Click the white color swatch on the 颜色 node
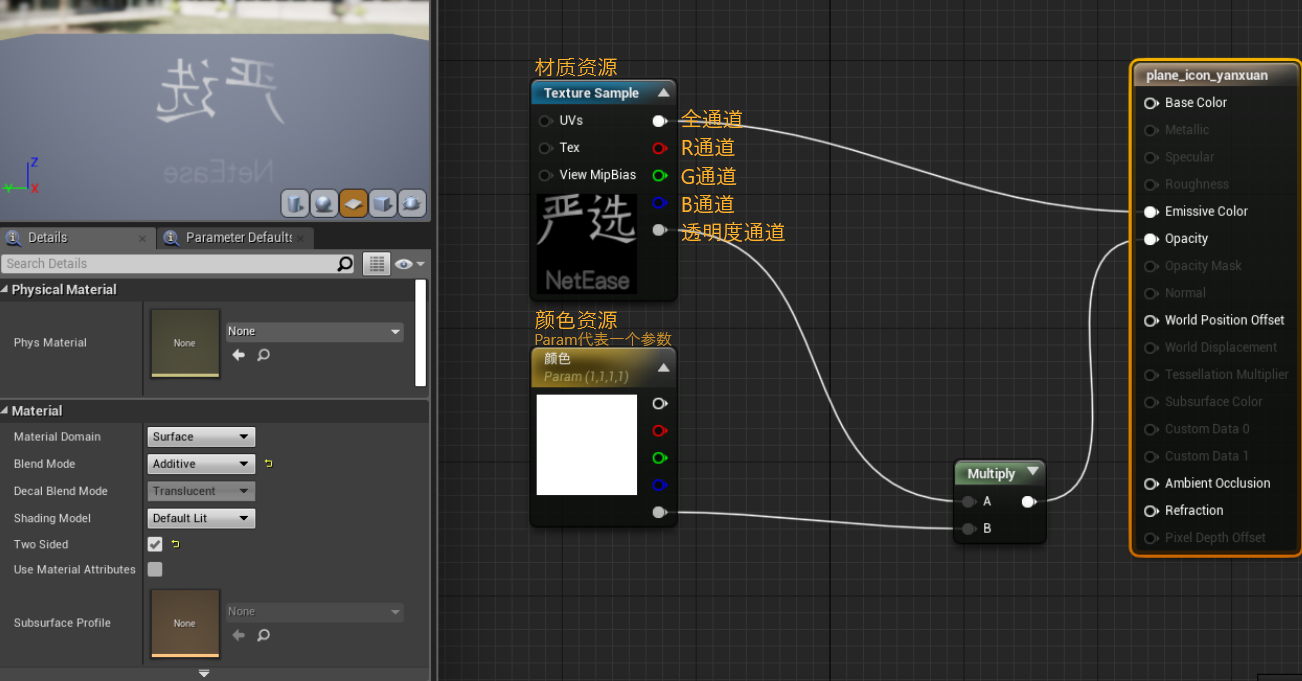Screen dimensions: 1302x681 tap(586, 444)
